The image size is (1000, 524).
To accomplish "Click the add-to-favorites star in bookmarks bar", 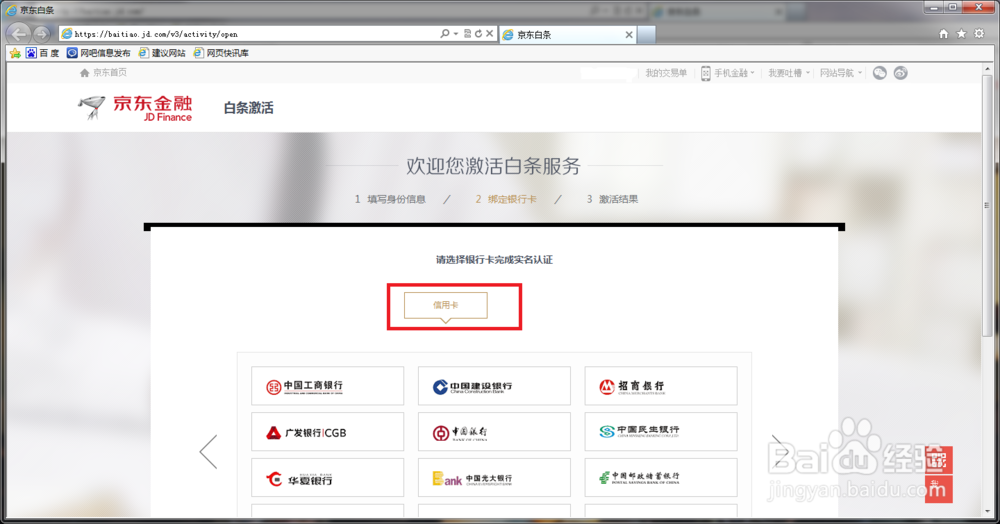I will [x=15, y=53].
